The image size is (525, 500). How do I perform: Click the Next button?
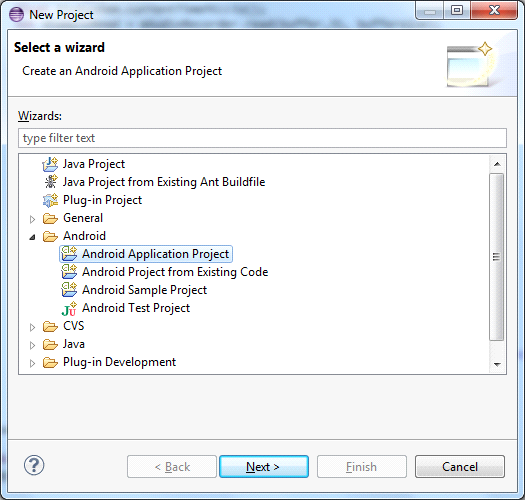(264, 467)
